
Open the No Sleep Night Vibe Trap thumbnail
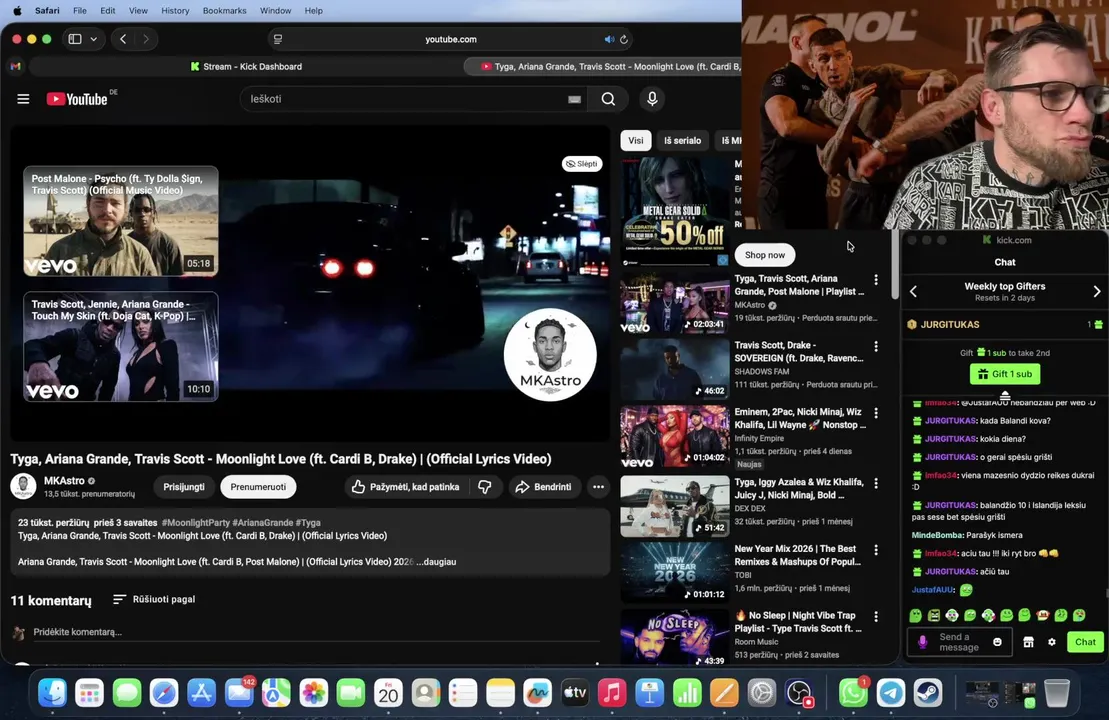click(675, 638)
